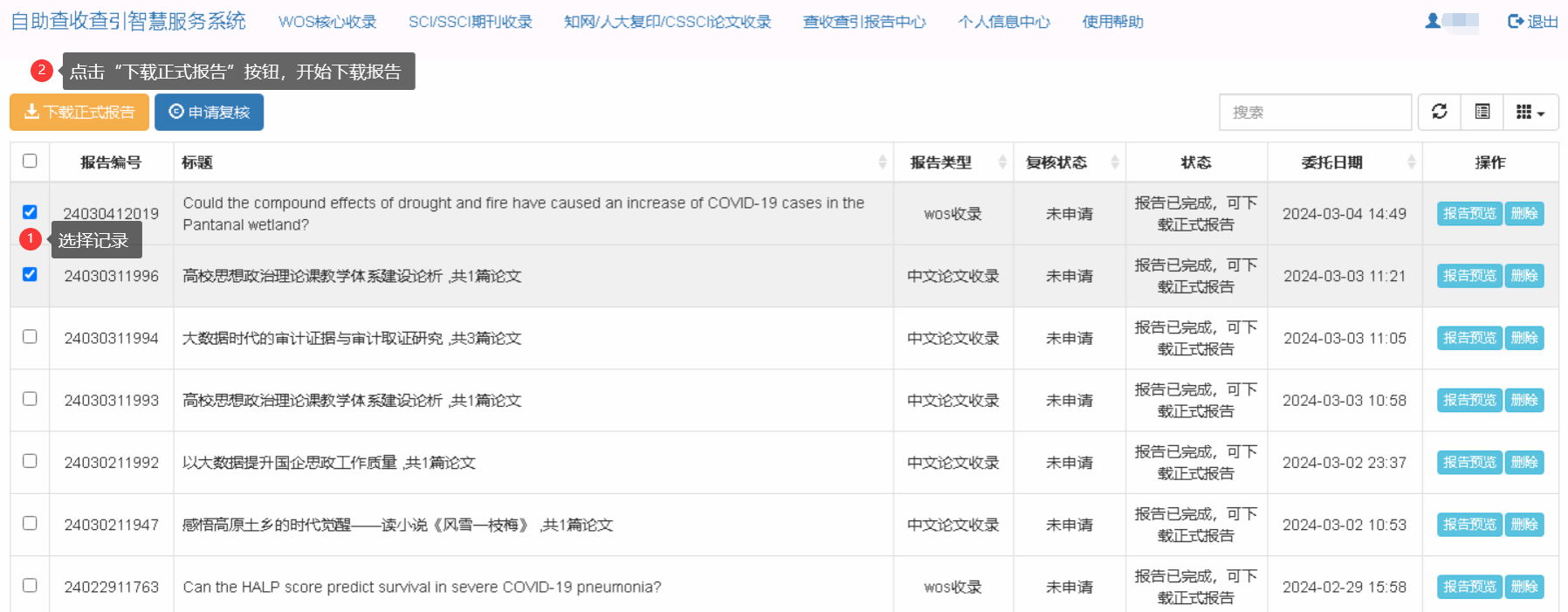The height and width of the screenshot is (612, 1568).
Task: Open the WOS核心收录 menu
Action: 327,22
